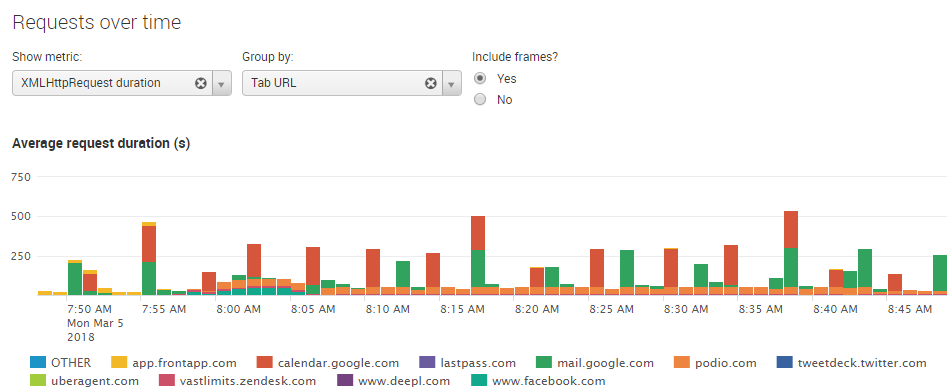Toggle the OTHER legend color swatch
The image size is (950, 390).
pos(38,363)
